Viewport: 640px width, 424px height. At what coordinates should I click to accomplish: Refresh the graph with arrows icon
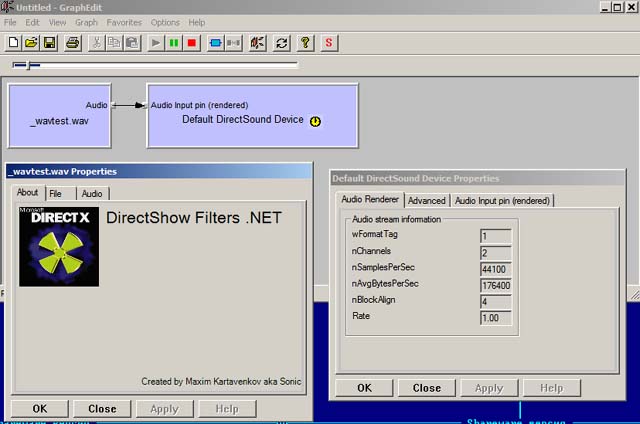[282, 43]
